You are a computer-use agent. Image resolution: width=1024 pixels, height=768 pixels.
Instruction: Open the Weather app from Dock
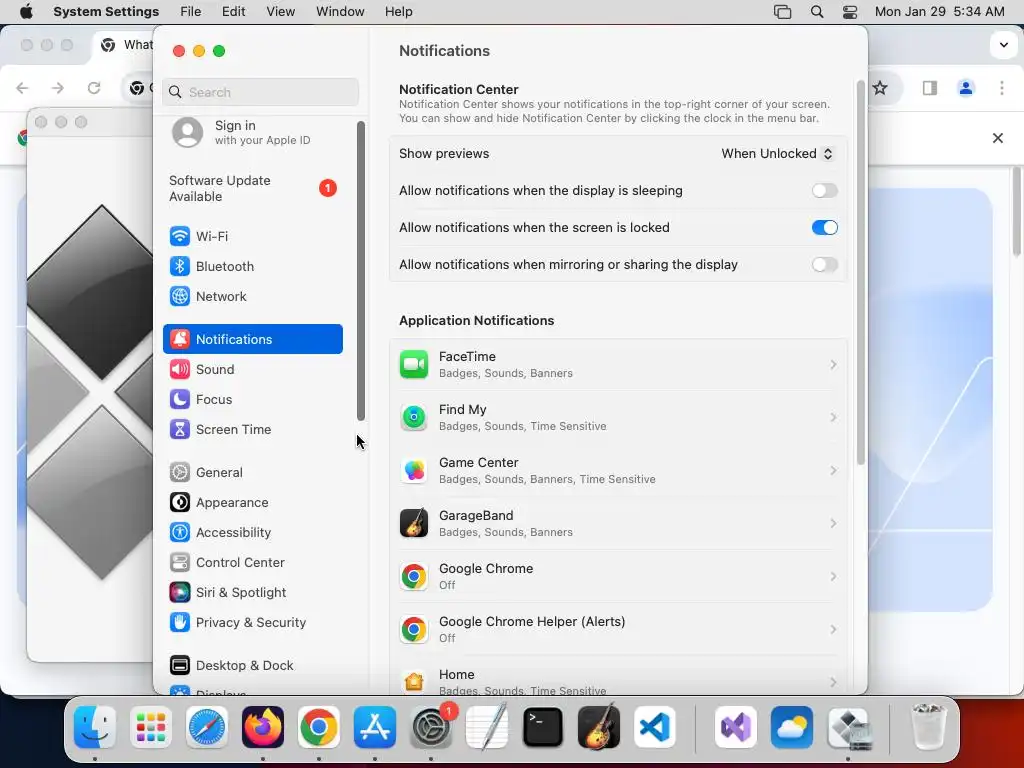click(x=792, y=727)
